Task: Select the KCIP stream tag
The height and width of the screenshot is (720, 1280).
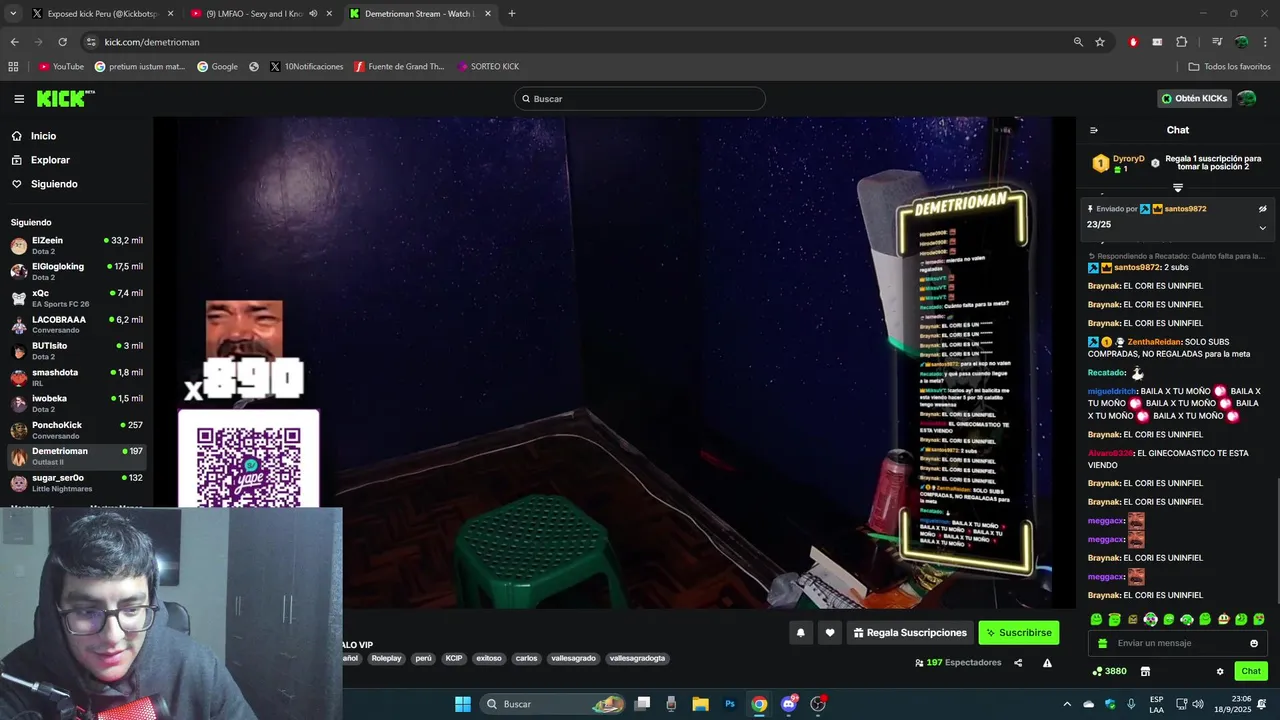Action: tap(454, 659)
